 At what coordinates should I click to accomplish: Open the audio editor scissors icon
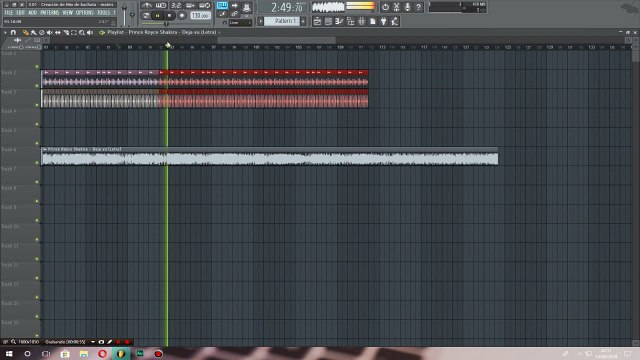396,7
